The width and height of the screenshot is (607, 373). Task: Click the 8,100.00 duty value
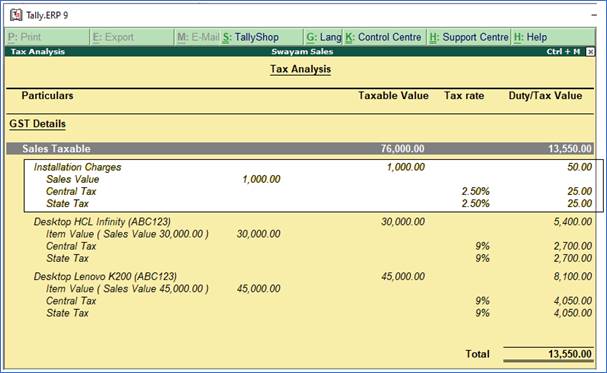tap(573, 276)
